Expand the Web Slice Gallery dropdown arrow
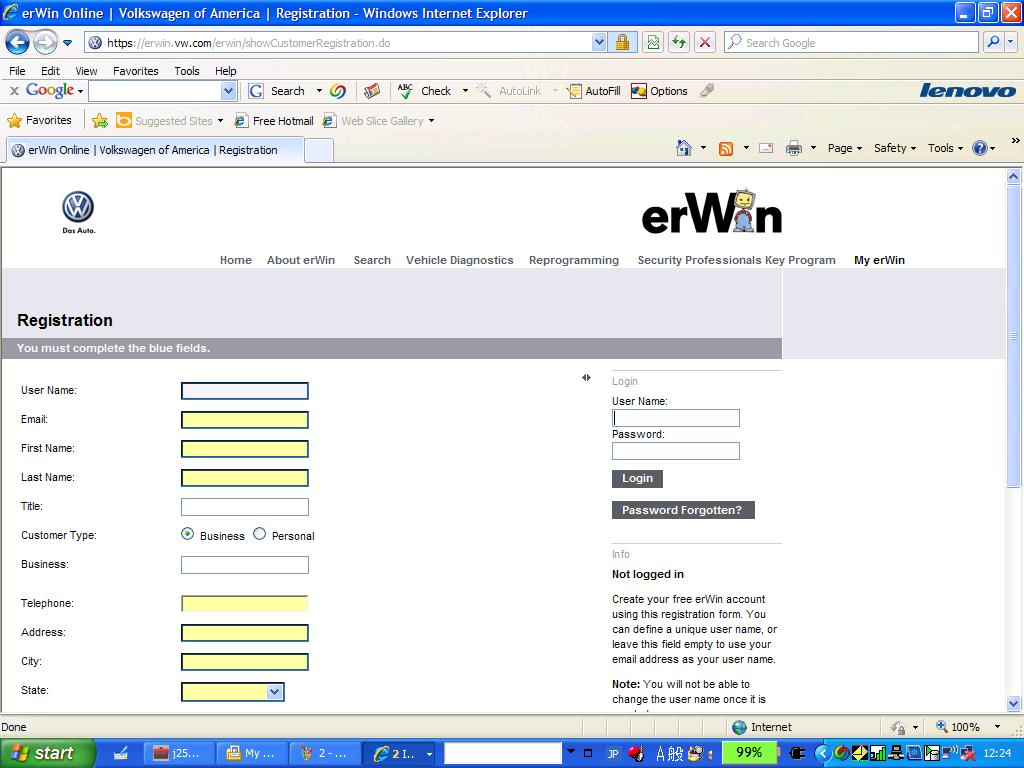 (432, 121)
